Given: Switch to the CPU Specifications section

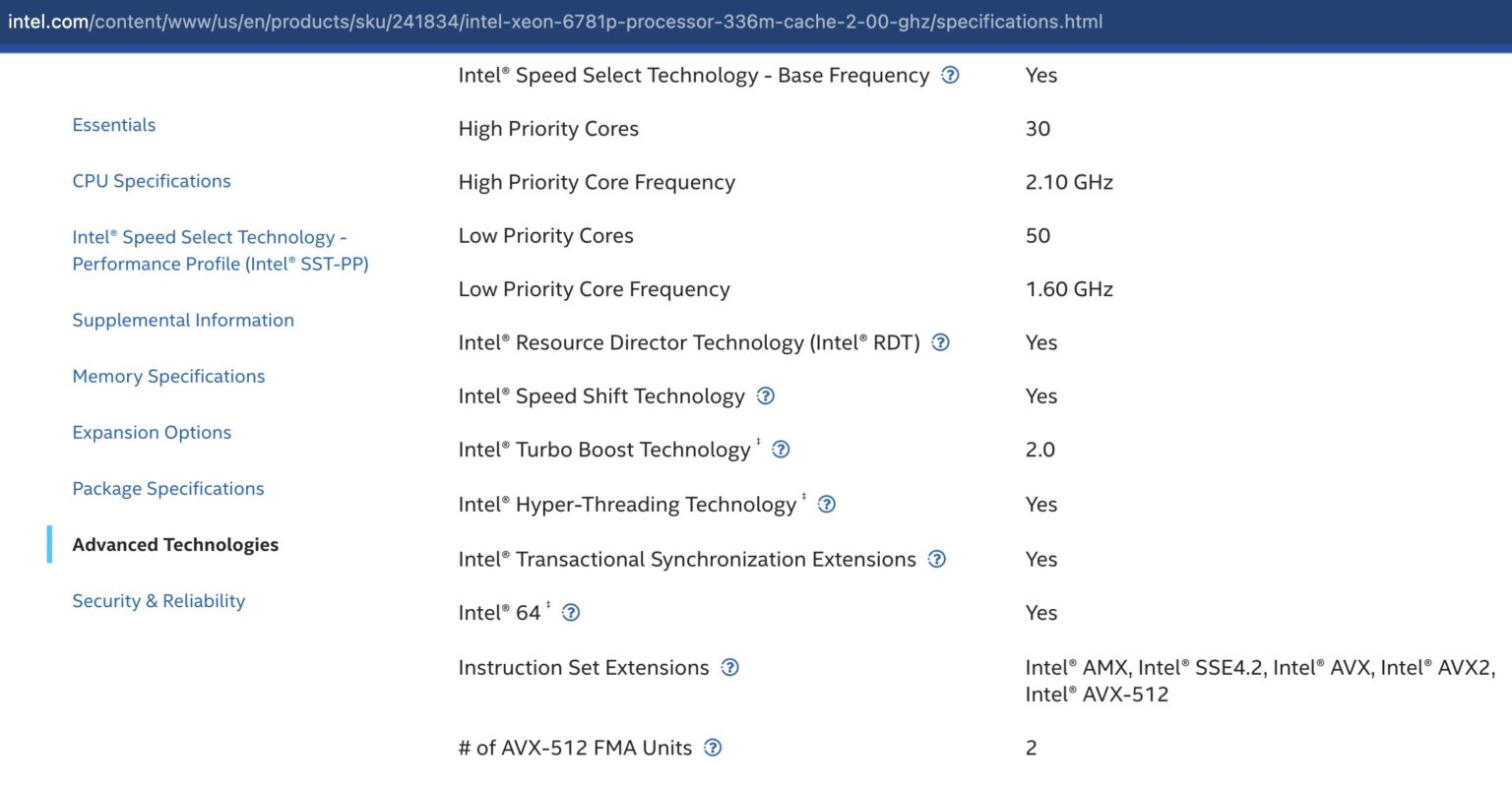Looking at the screenshot, I should point(151,180).
